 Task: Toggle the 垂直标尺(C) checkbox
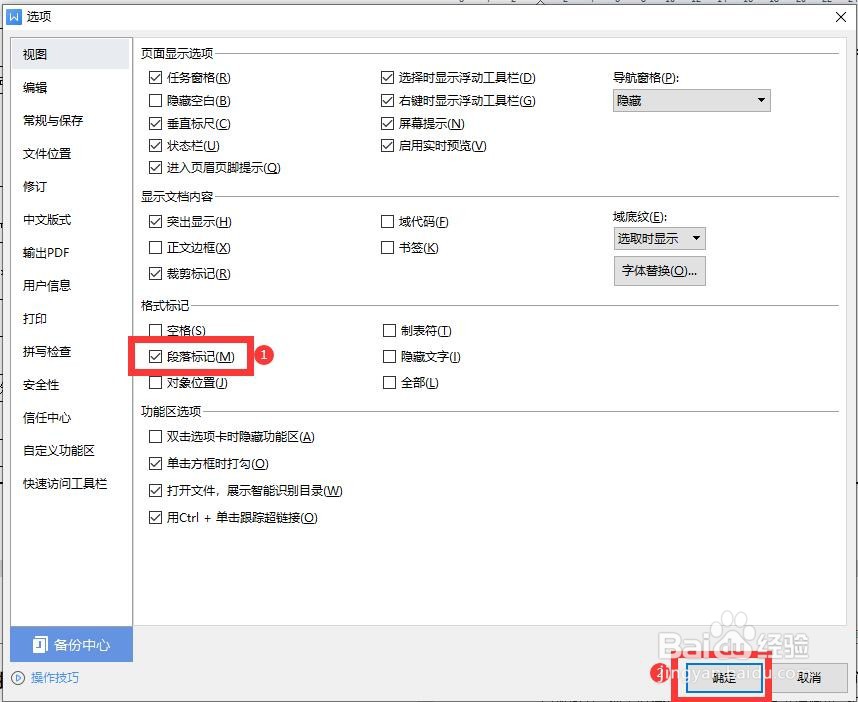[155, 124]
